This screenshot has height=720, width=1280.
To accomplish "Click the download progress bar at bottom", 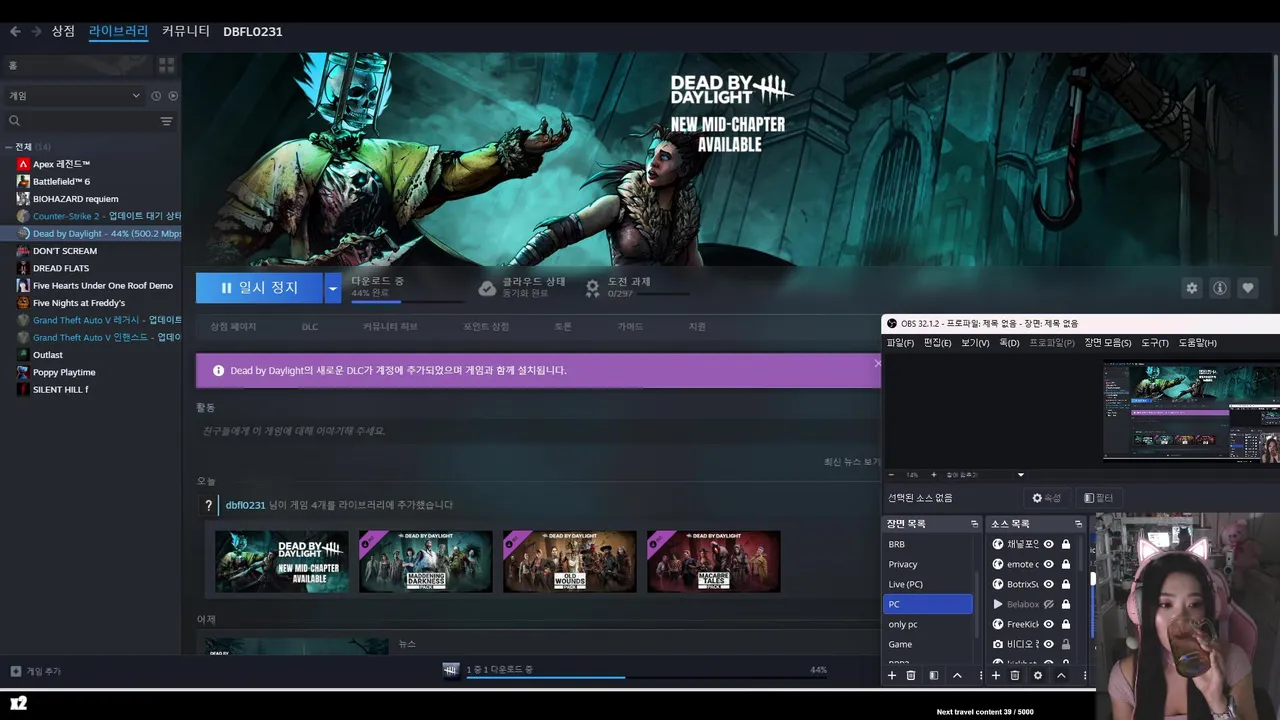I will tap(645, 677).
